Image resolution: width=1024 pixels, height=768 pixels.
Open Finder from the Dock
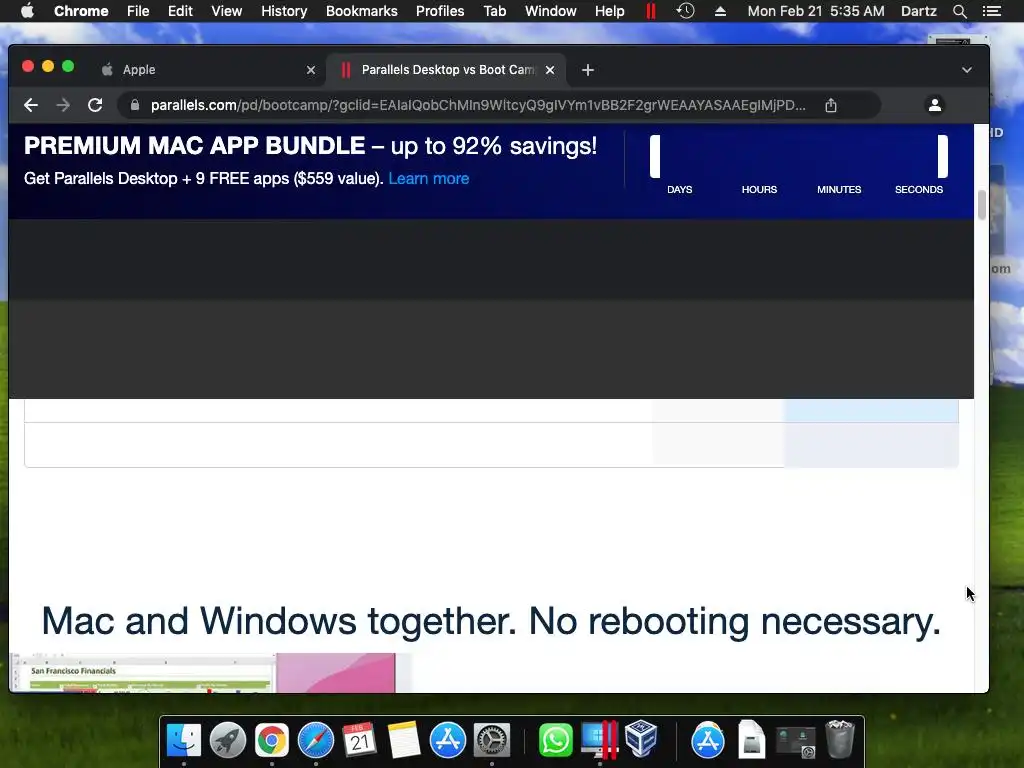click(184, 740)
